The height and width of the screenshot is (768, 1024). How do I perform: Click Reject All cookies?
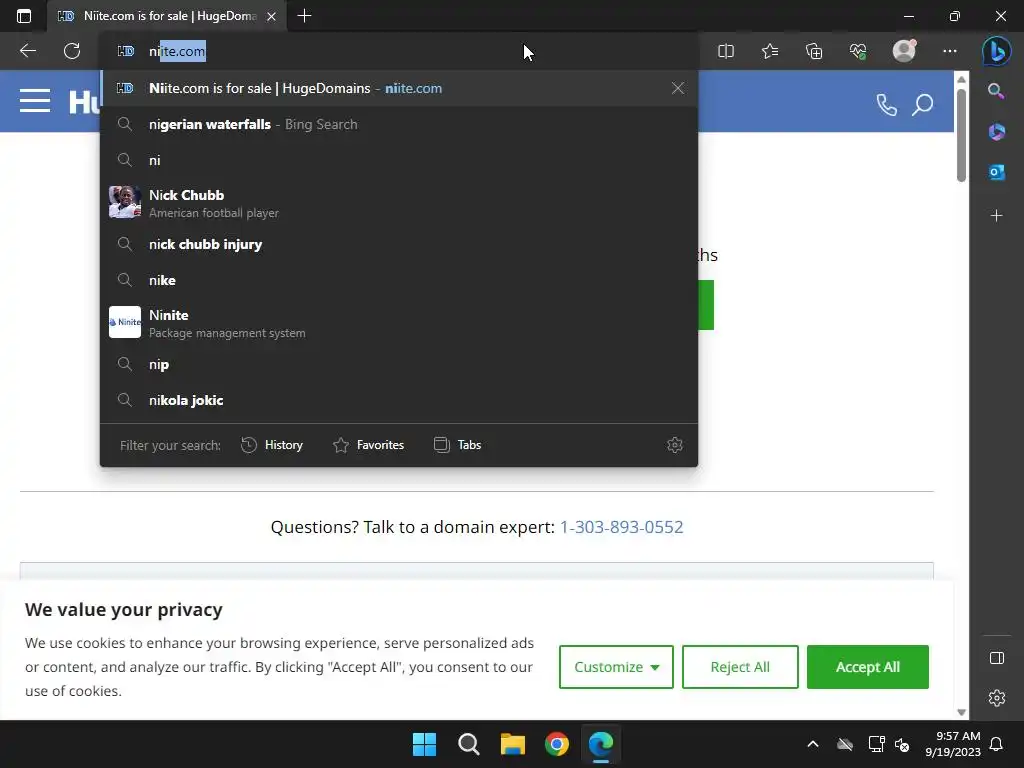point(740,667)
